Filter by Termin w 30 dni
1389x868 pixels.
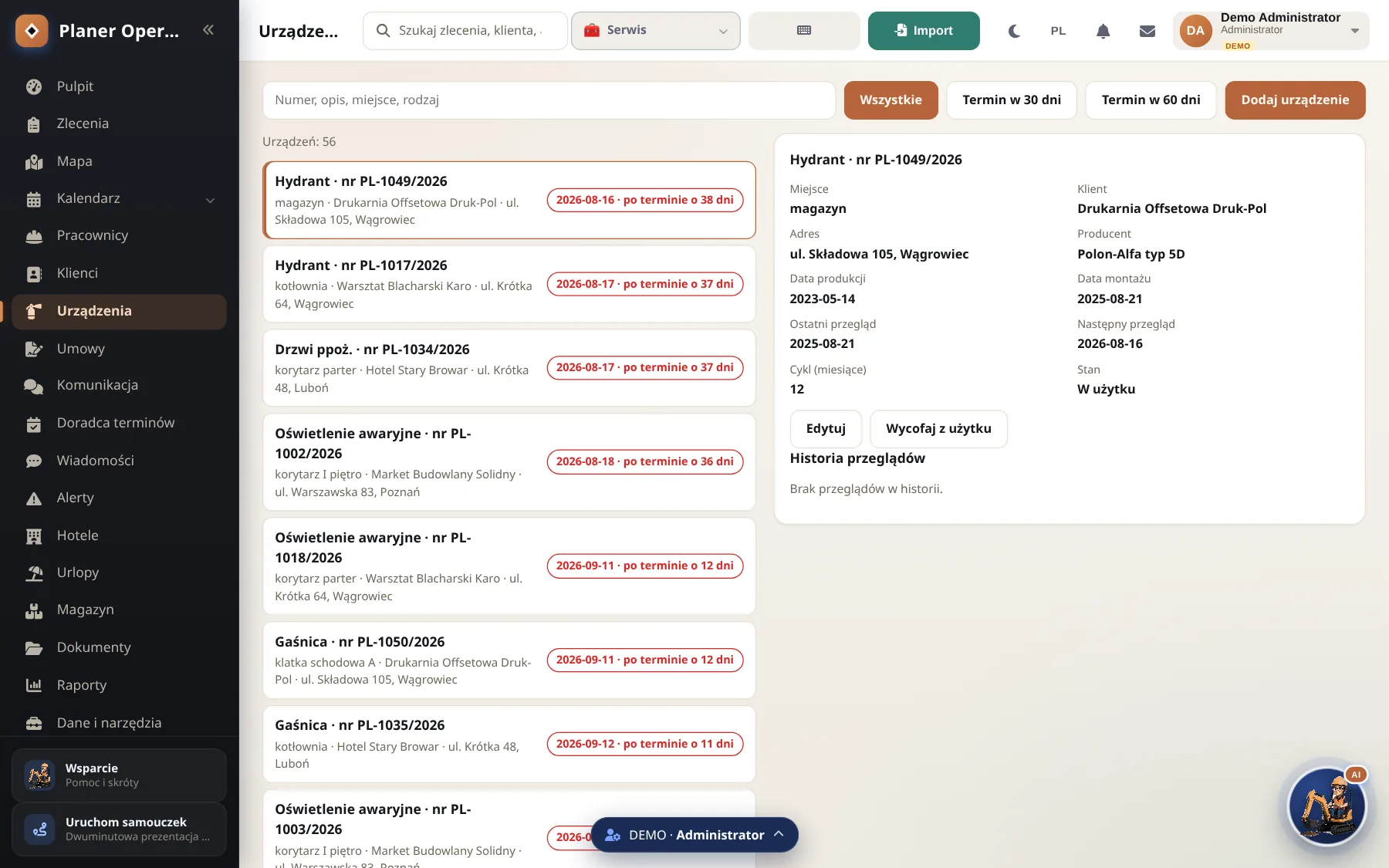tap(1012, 100)
